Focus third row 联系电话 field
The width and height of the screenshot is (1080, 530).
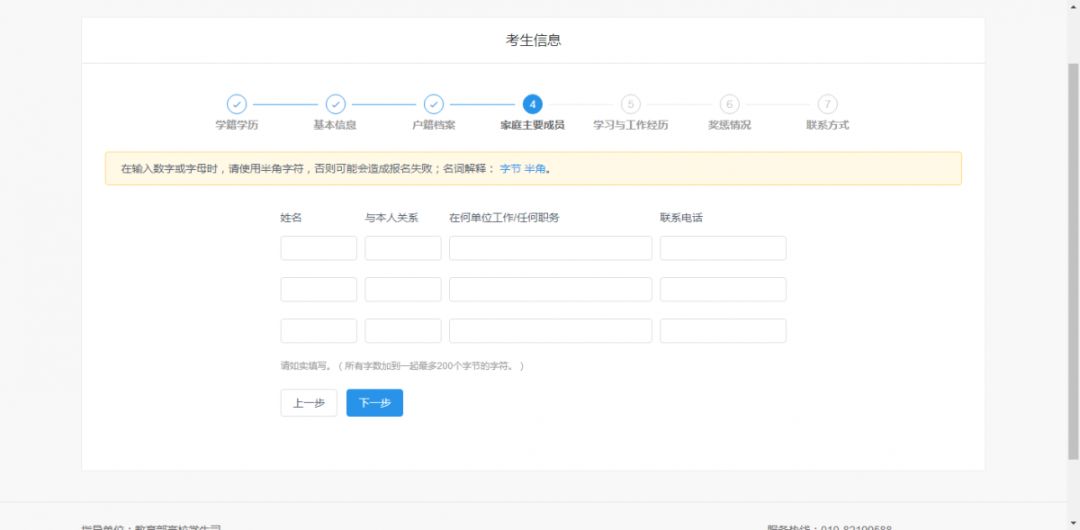723,331
